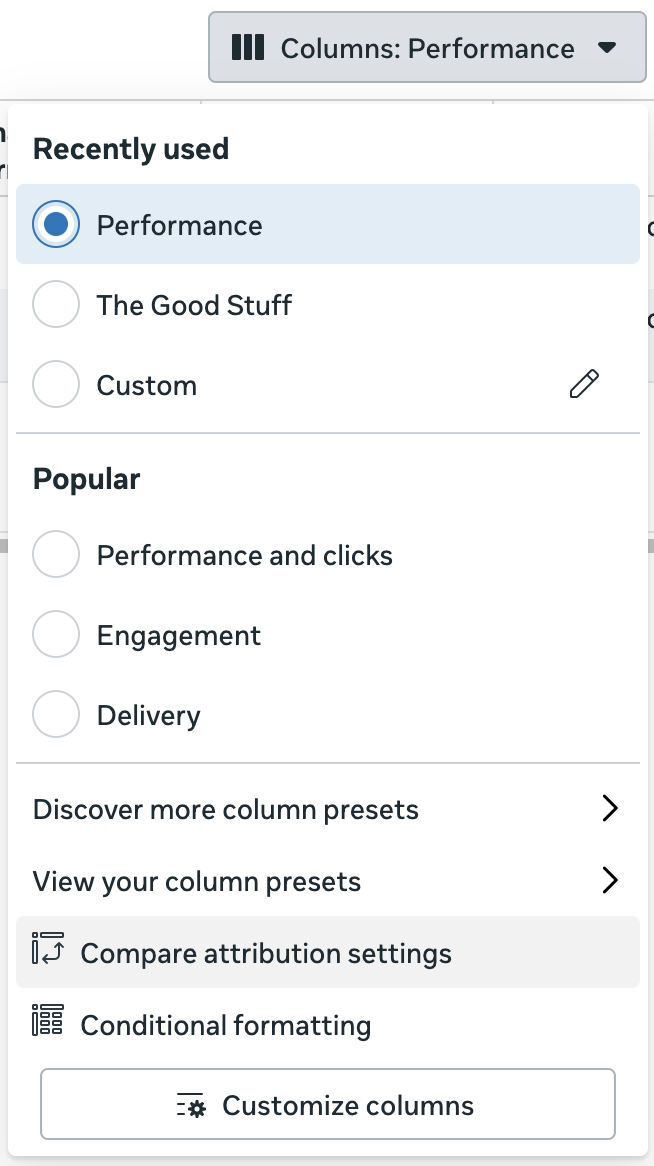Expand View your column presets chevron

click(610, 881)
